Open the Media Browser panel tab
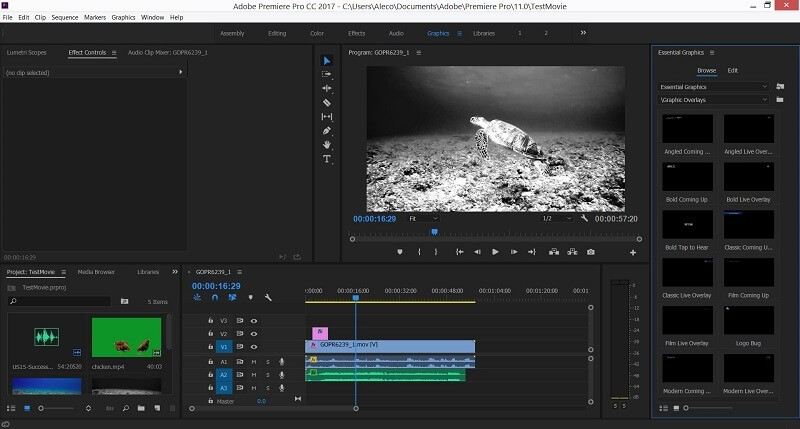 [96, 271]
